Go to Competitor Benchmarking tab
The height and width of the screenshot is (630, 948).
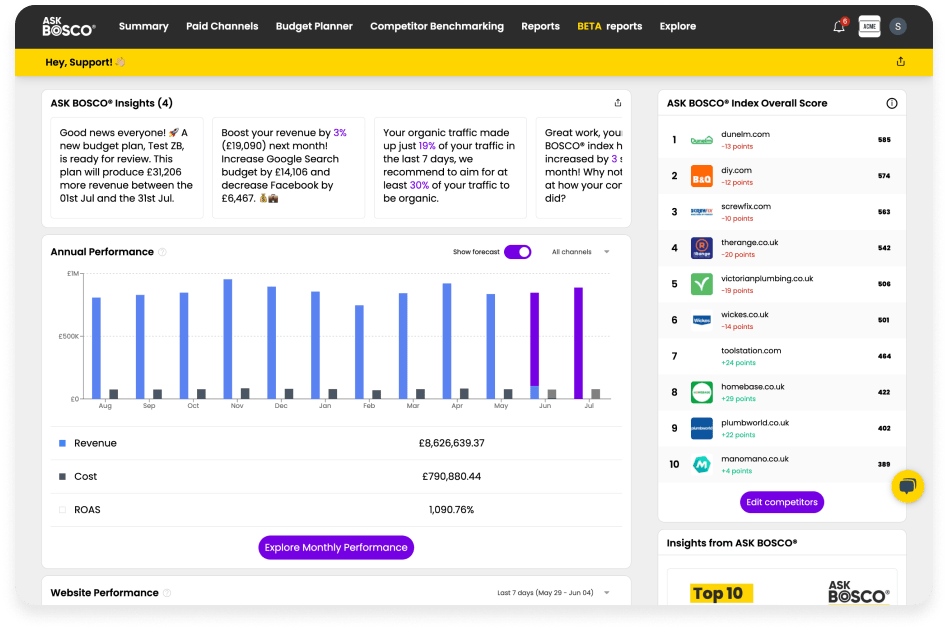[x=437, y=26]
